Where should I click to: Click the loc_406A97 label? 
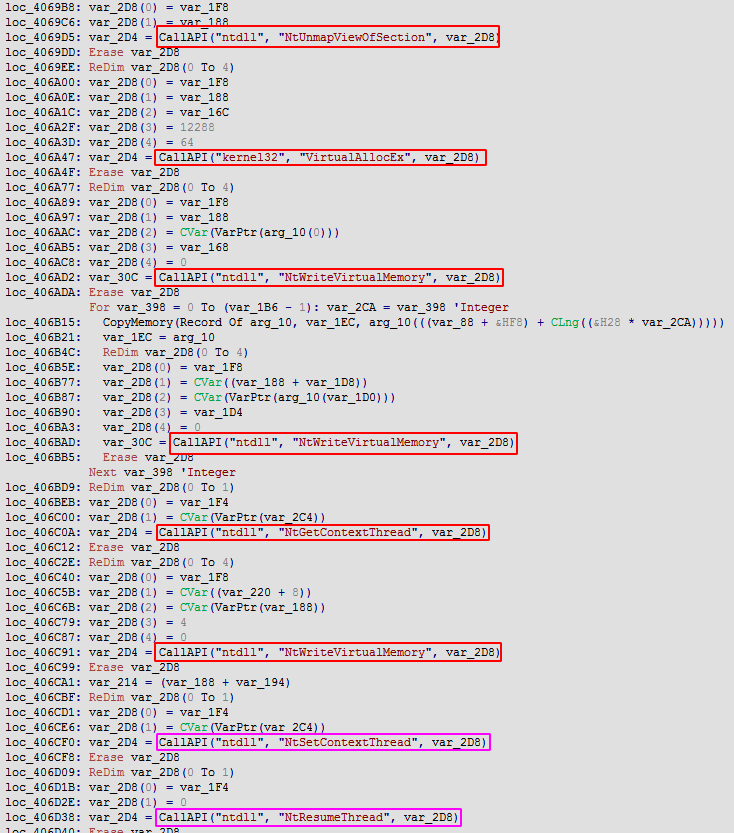(x=43, y=217)
